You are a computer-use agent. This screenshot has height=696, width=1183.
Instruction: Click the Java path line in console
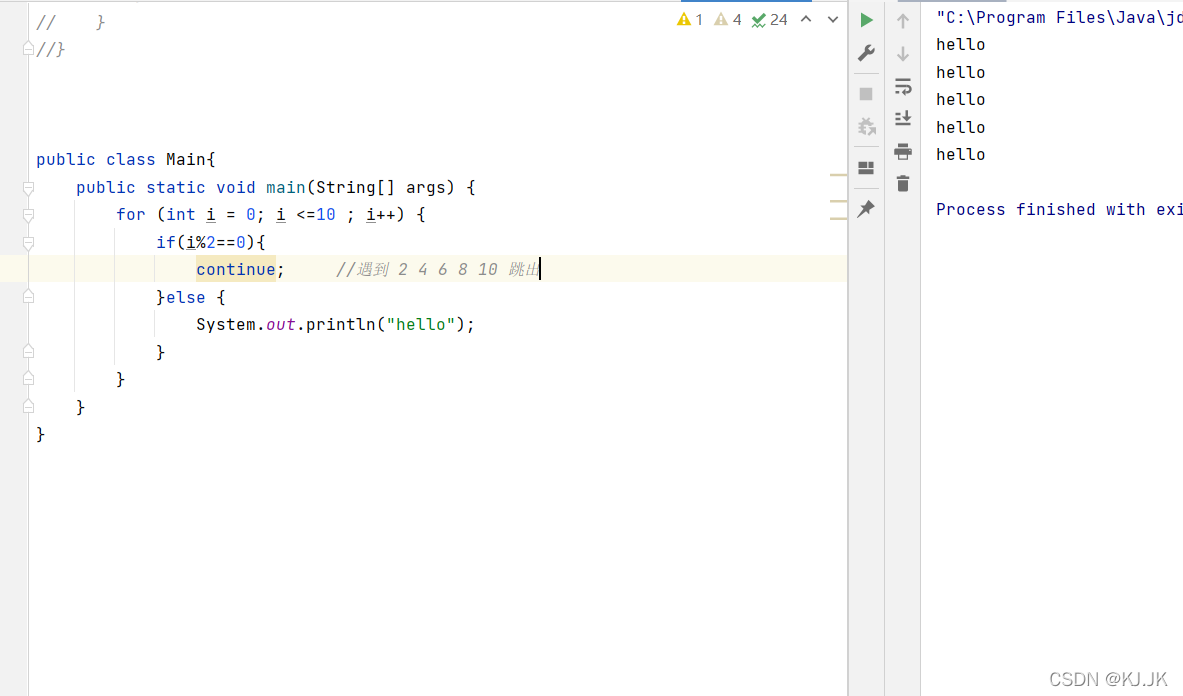point(1059,17)
